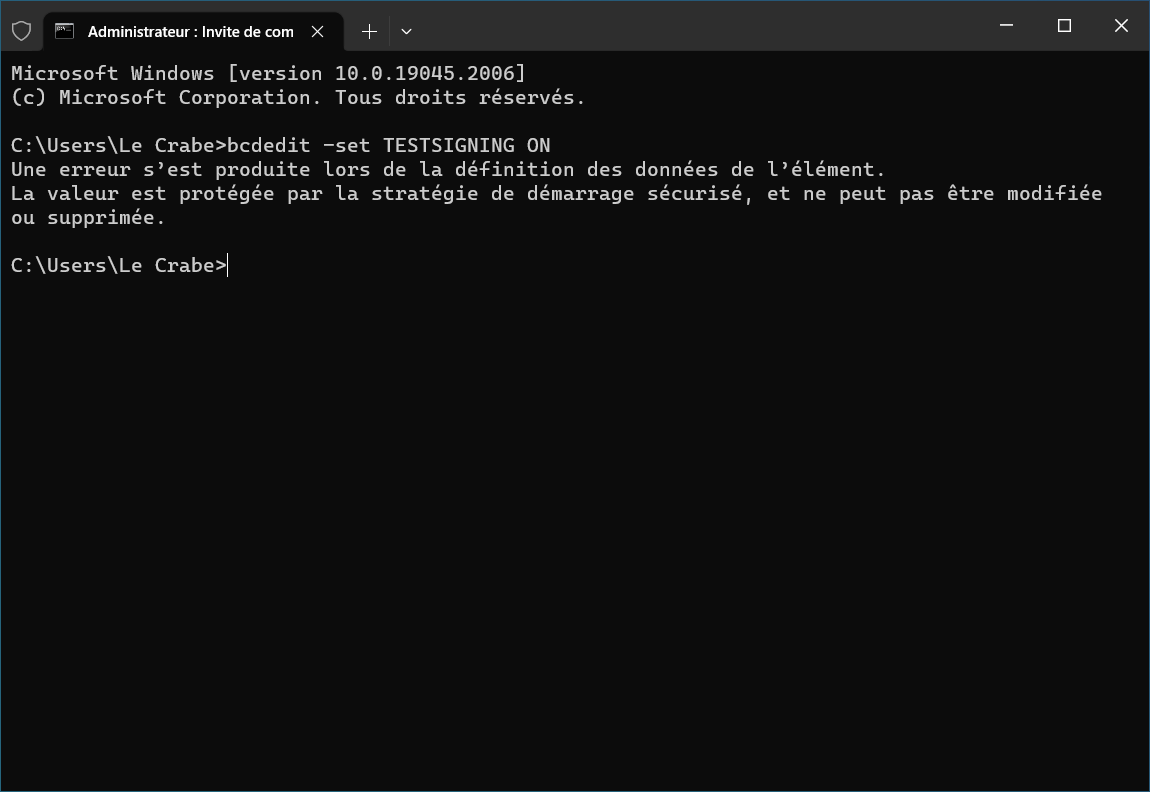Maximize the terminal window
This screenshot has width=1150, height=792.
(1064, 26)
